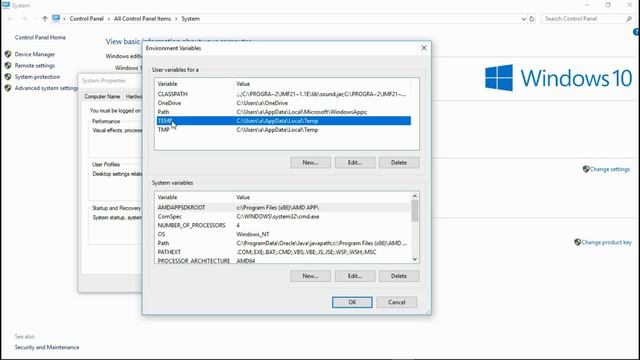Select ComSpec system variable row

[x=284, y=216]
